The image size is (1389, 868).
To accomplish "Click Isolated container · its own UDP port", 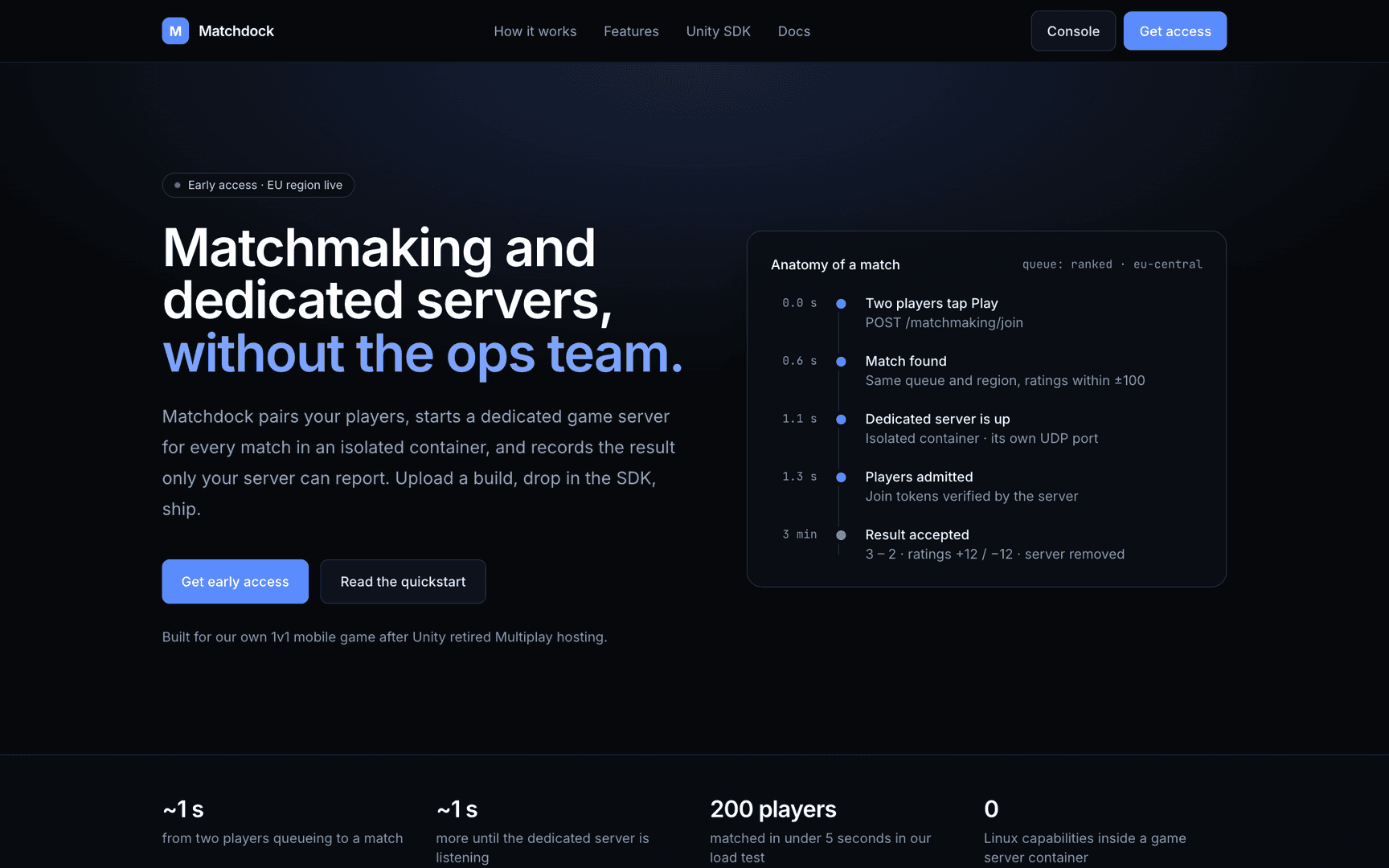I will (981, 438).
